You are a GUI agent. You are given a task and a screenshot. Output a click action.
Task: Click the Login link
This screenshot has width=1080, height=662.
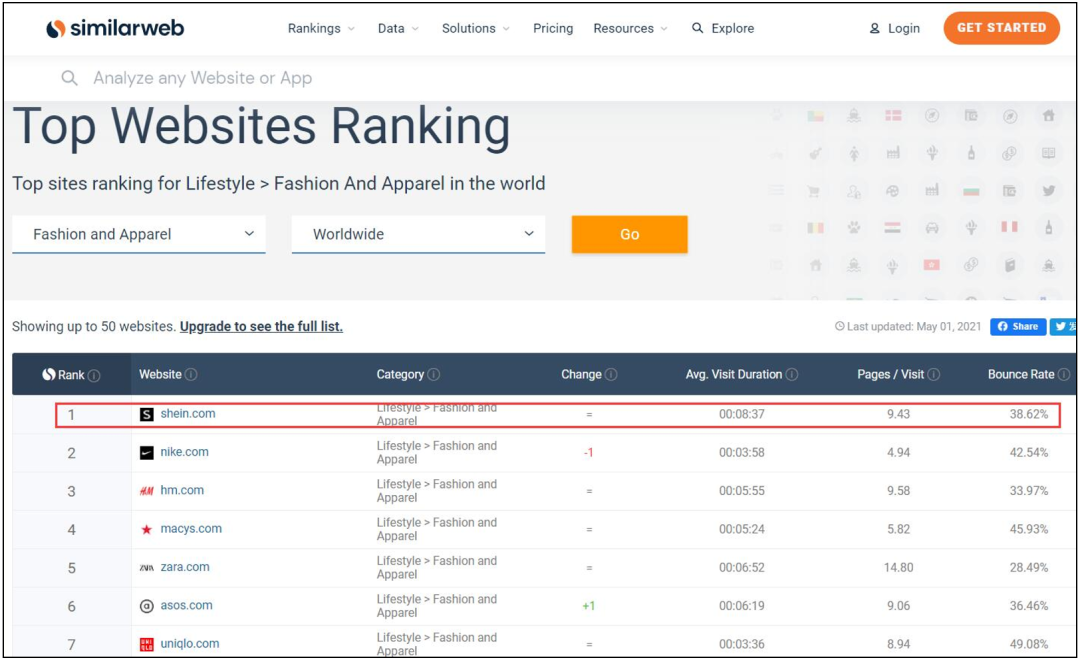[895, 28]
